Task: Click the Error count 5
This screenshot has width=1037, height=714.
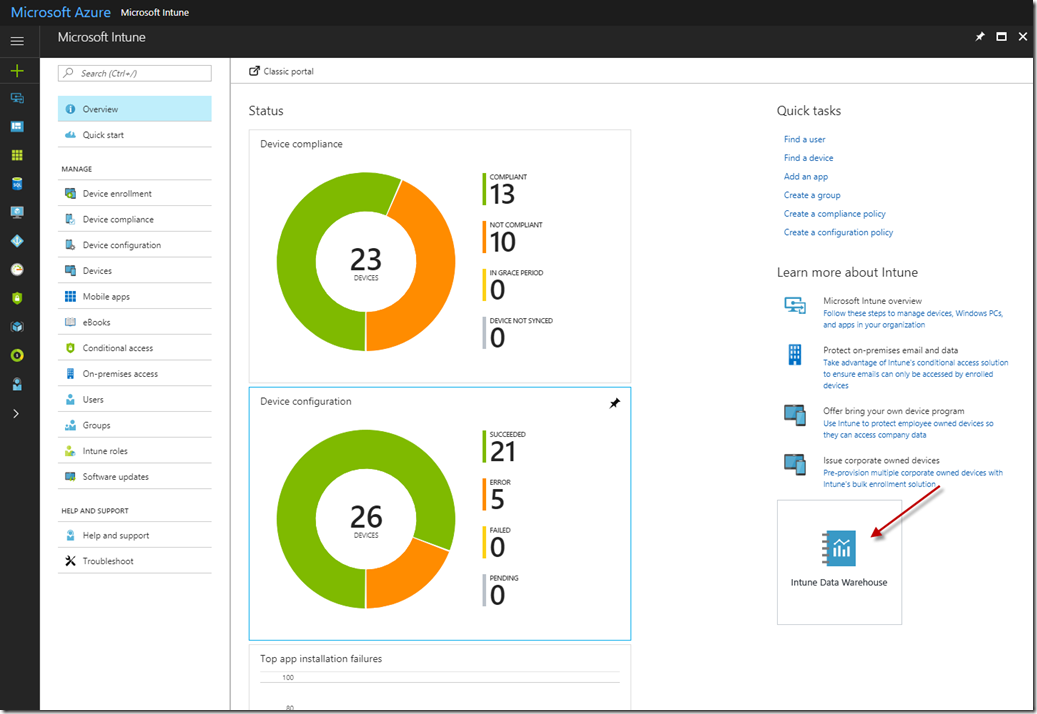Action: coord(497,500)
